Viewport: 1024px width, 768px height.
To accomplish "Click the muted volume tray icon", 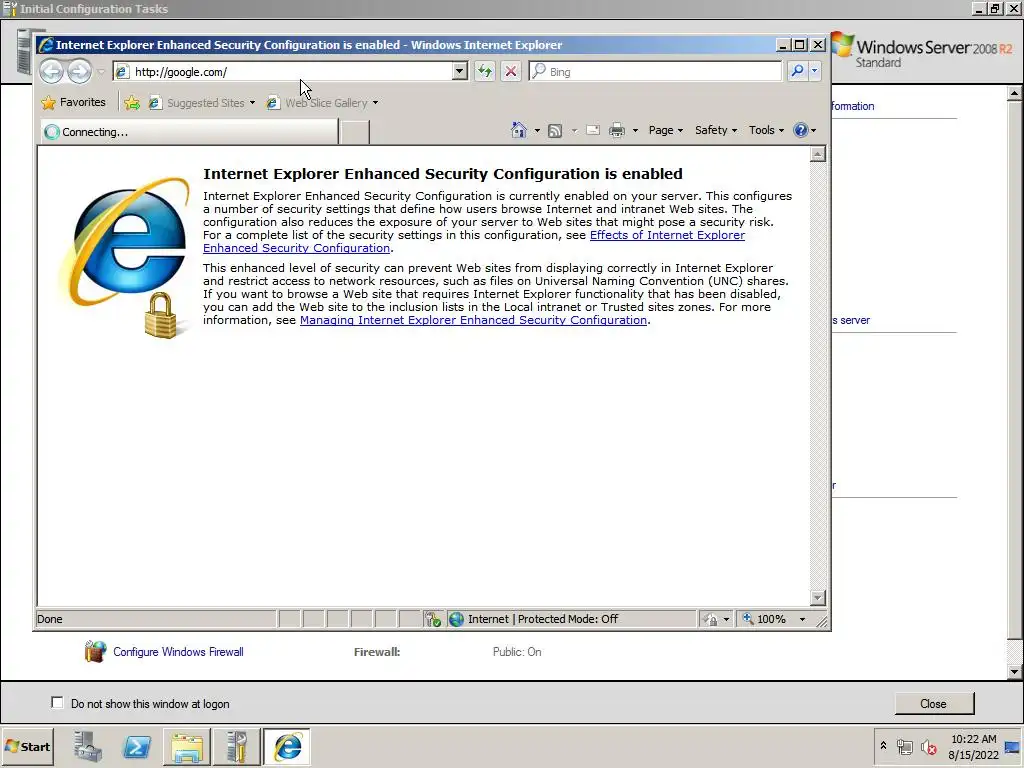I will pyautogui.click(x=928, y=746).
